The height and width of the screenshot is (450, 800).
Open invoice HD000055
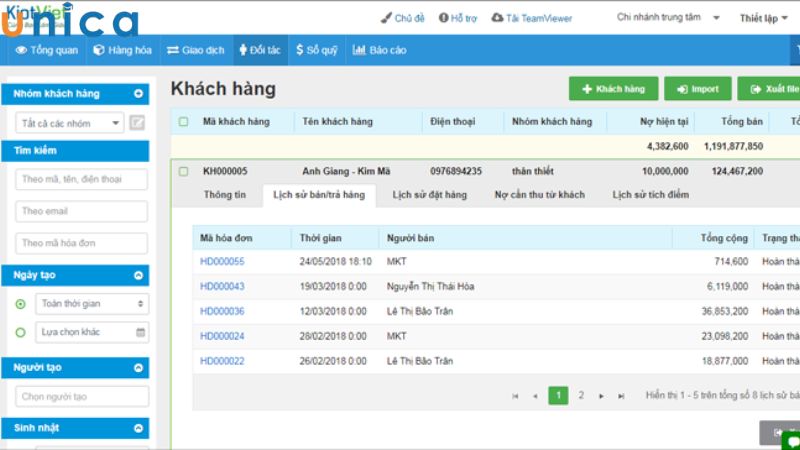(222, 261)
